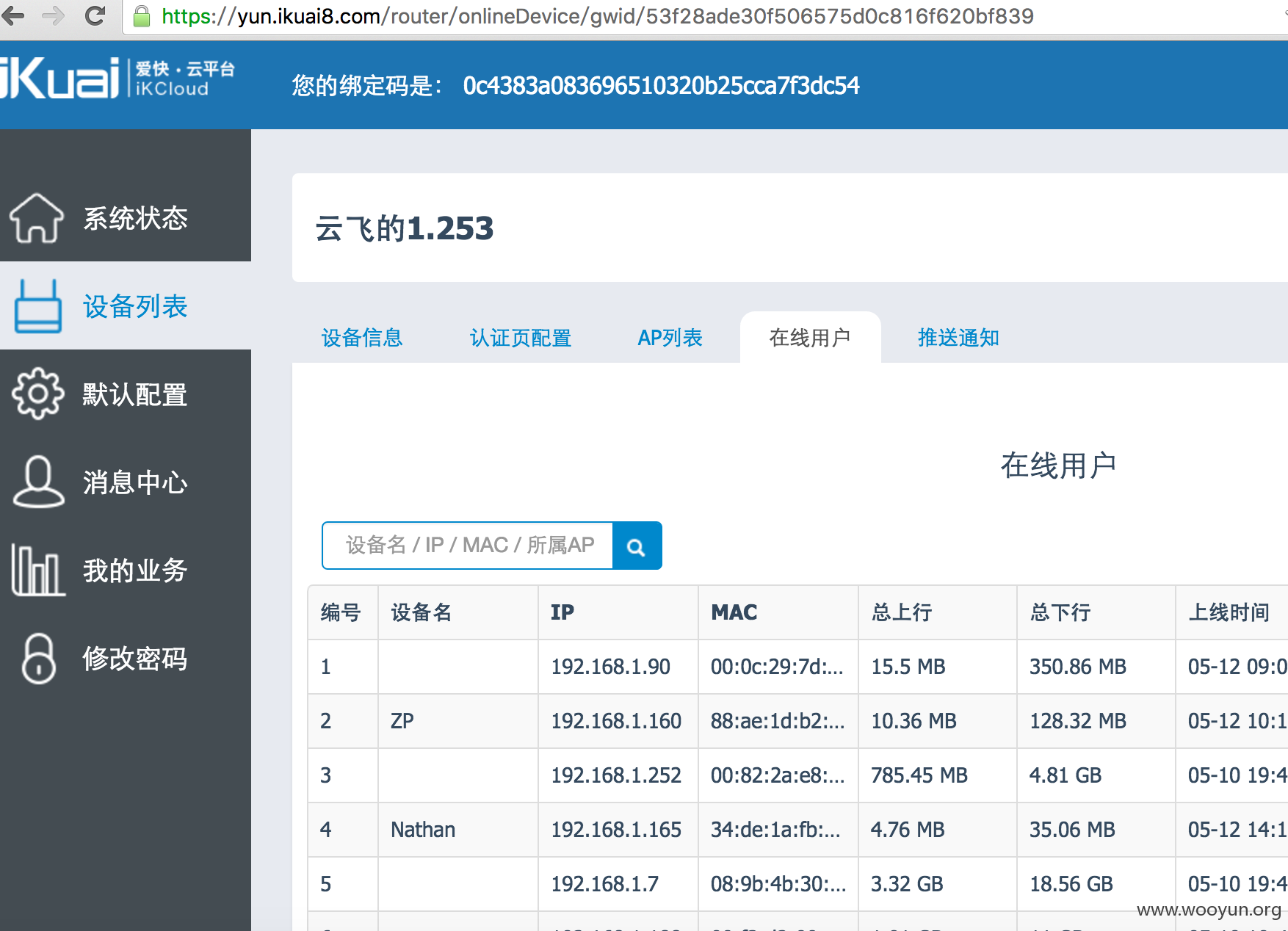The image size is (1288, 931).
Task: Click the 在线用户 section heading
Action: [1058, 465]
